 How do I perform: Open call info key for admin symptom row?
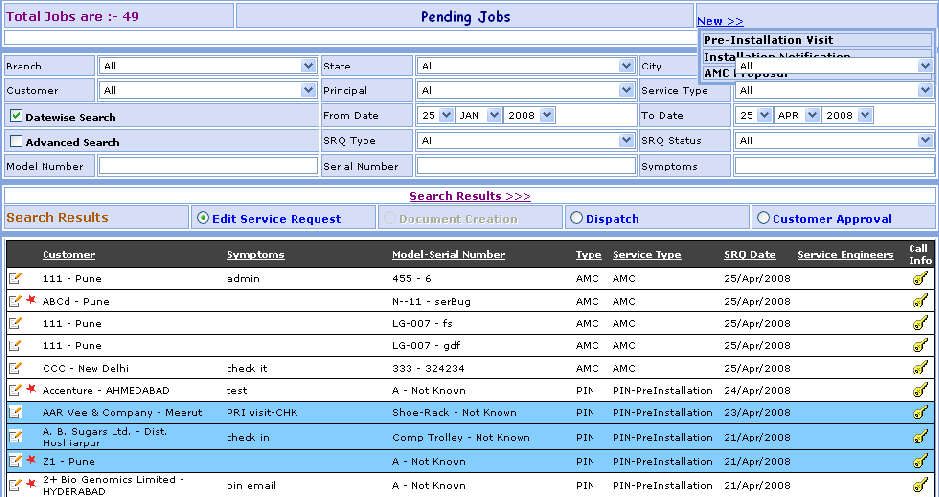pyautogui.click(x=920, y=279)
